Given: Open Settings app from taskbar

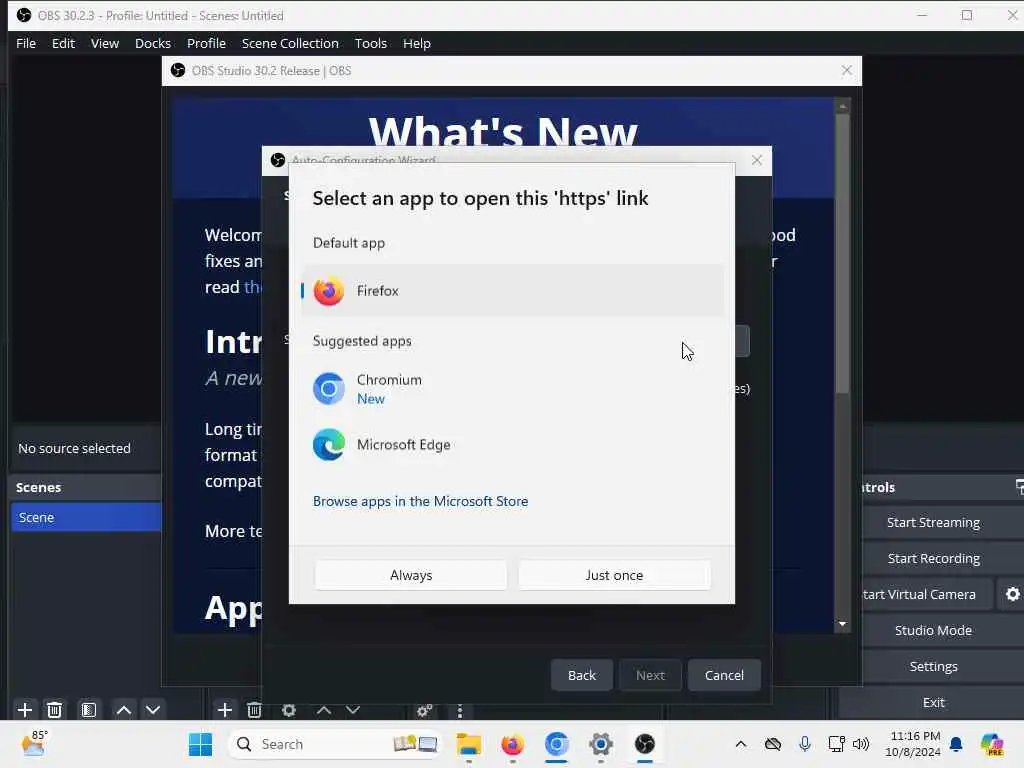Looking at the screenshot, I should [601, 744].
